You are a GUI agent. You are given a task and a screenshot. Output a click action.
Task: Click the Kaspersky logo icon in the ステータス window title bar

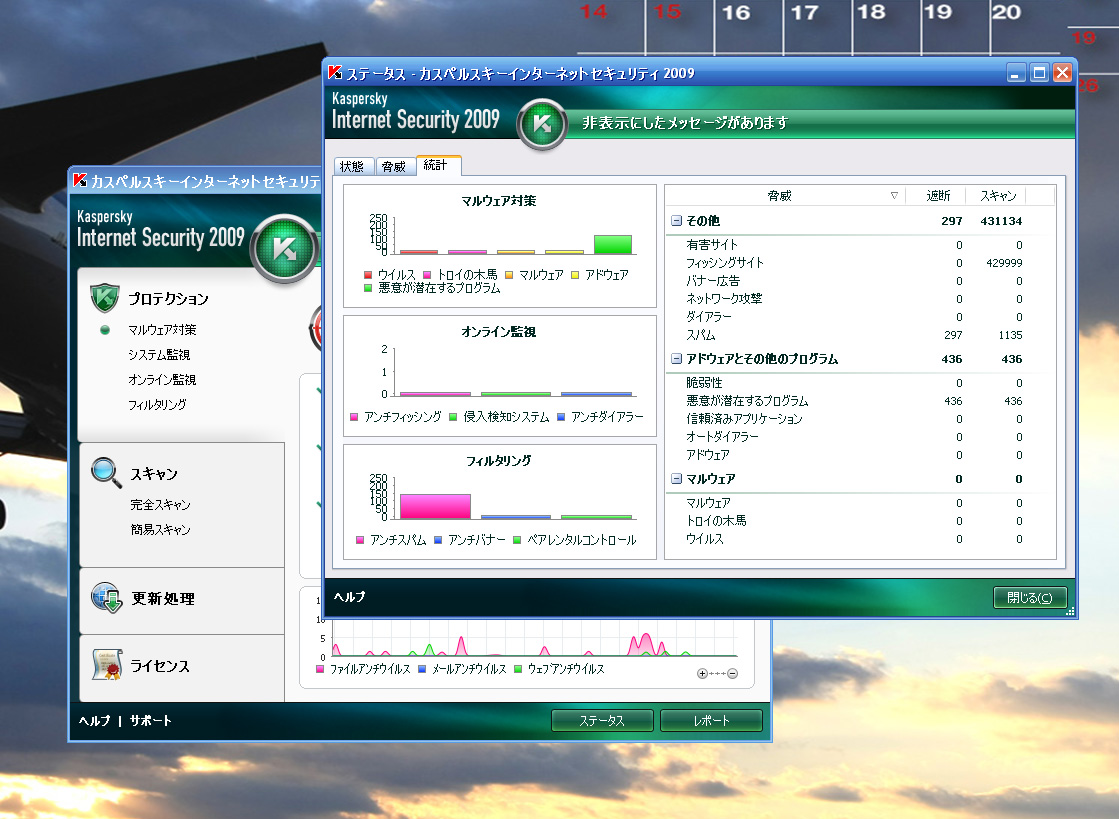[335, 72]
